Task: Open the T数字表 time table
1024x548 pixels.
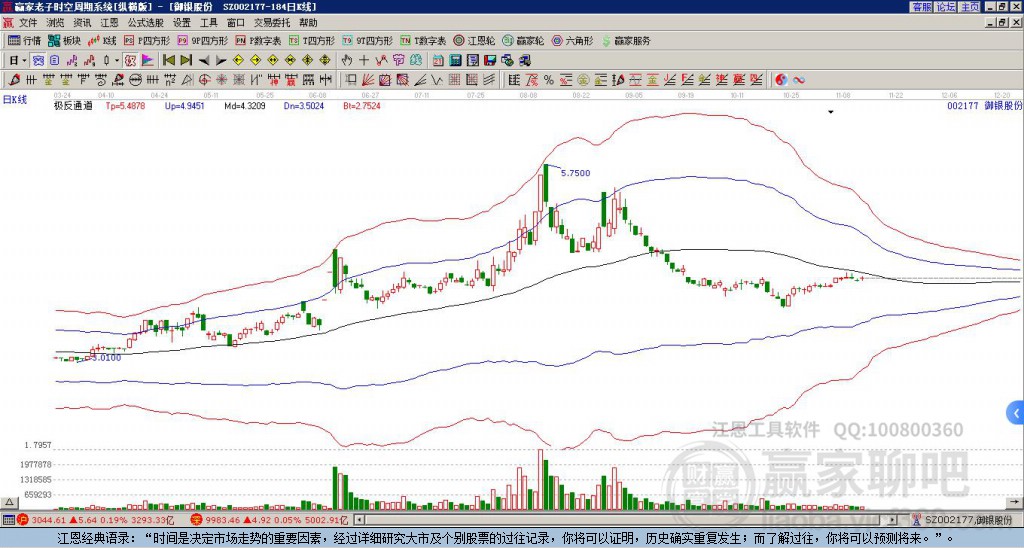Action: 423,40
